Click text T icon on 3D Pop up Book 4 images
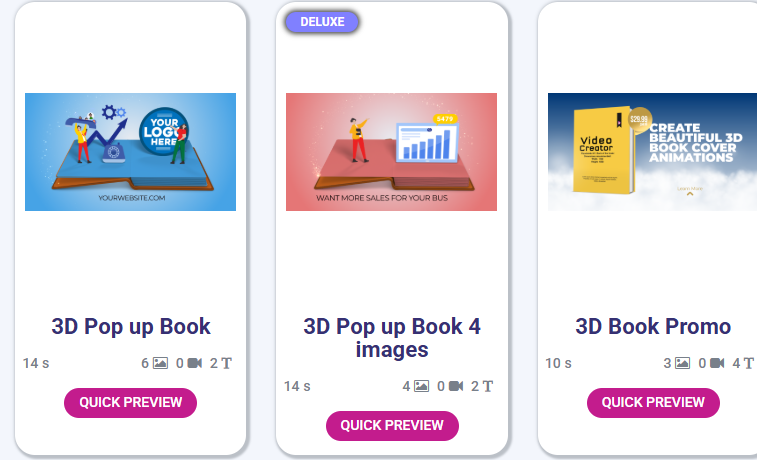This screenshot has height=460, width=757. [x=488, y=386]
